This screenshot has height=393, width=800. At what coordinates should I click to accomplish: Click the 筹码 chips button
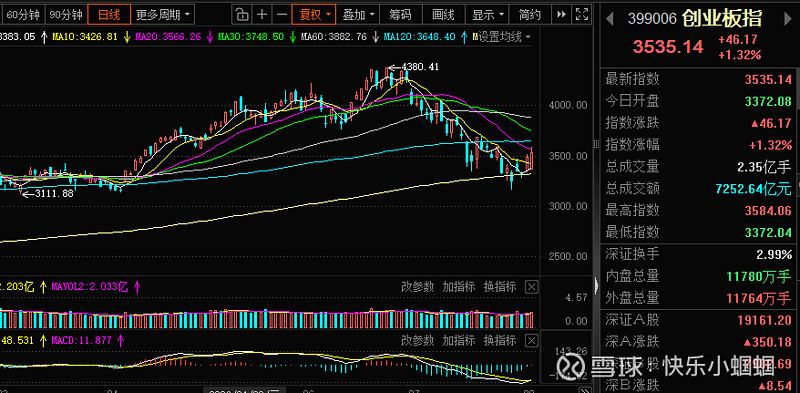[x=400, y=14]
